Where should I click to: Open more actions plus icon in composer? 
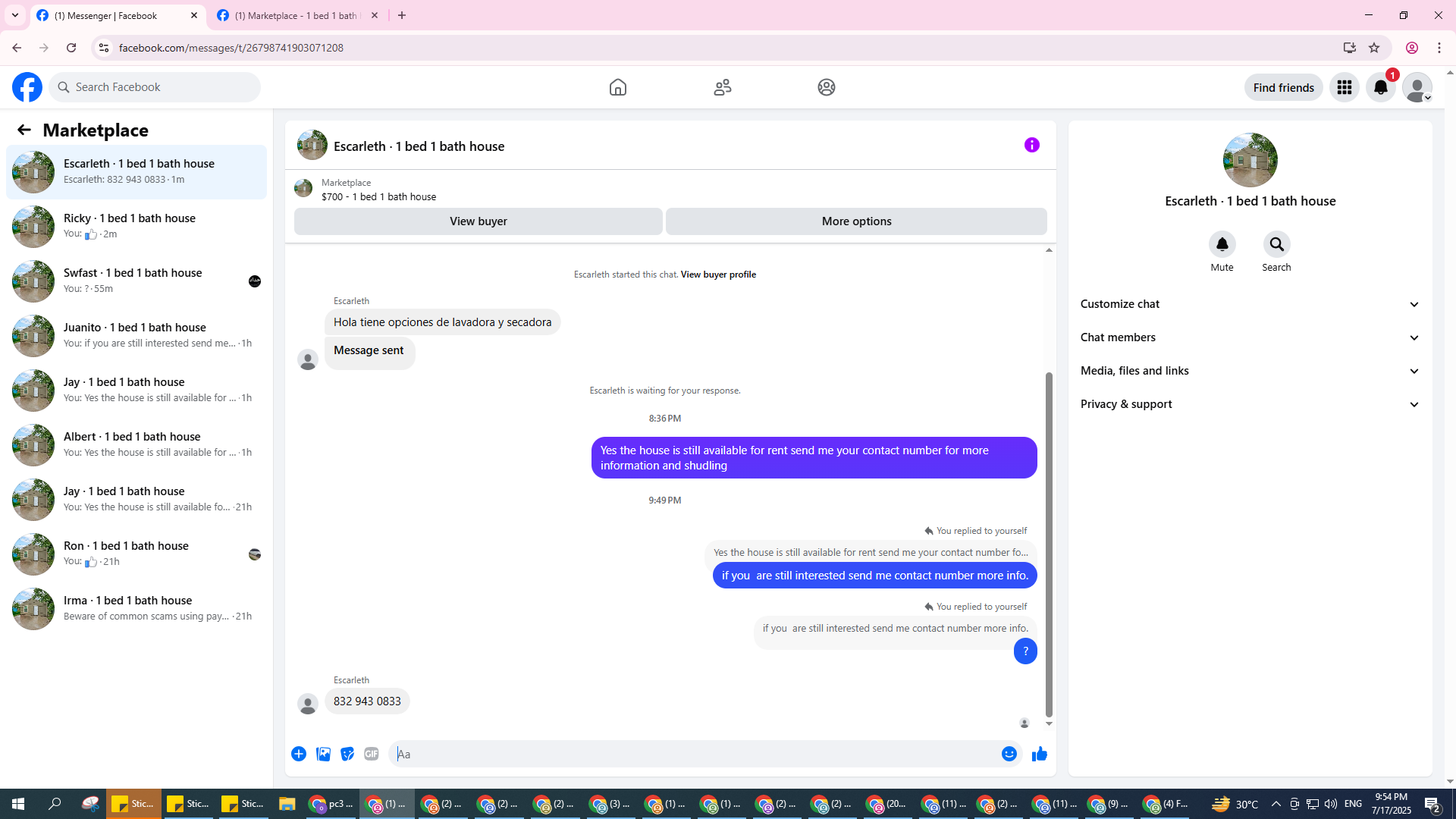click(299, 754)
